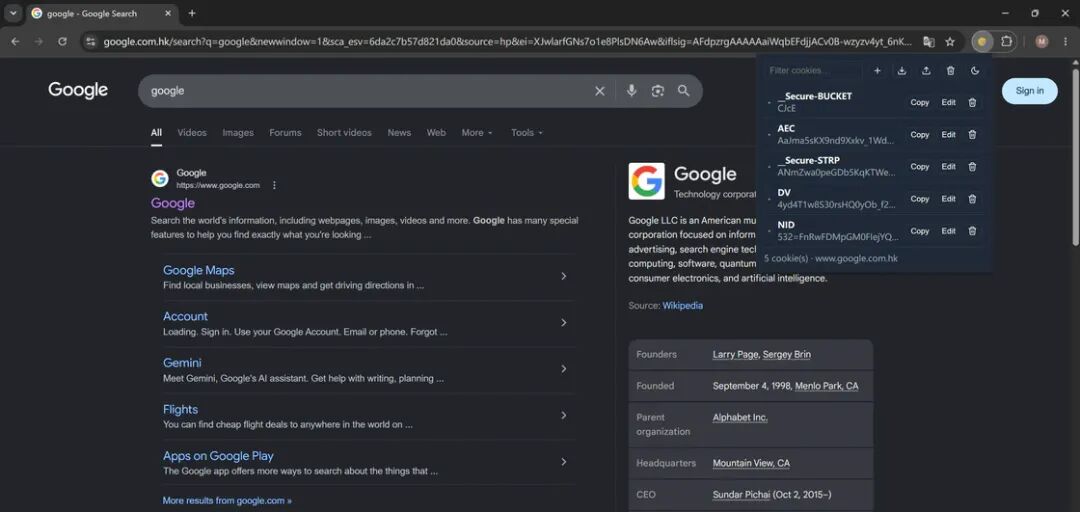Viewport: 1080px width, 512px height.
Task: Select the All results tab
Action: pyautogui.click(x=156, y=132)
